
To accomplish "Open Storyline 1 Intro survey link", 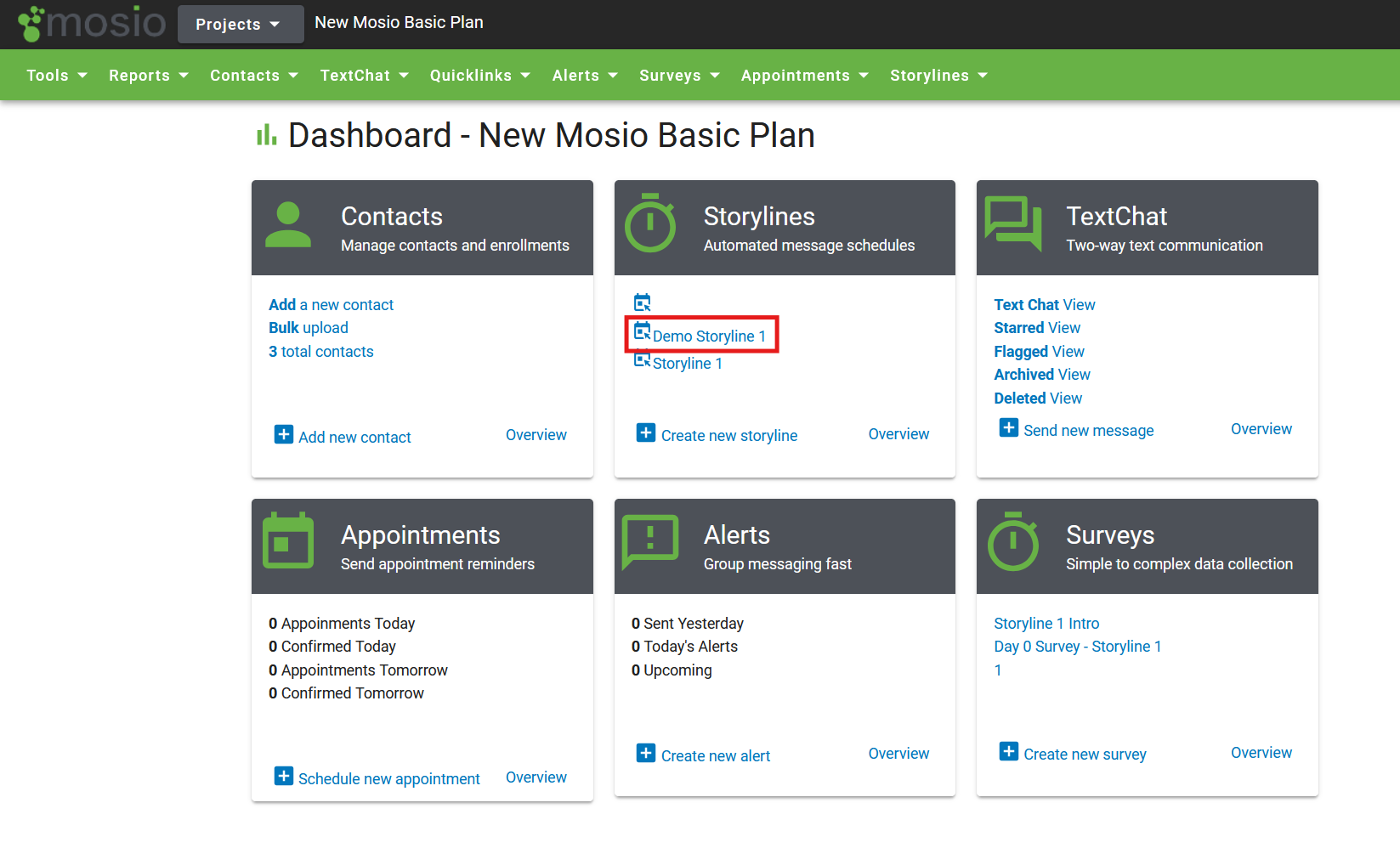I will (x=1046, y=624).
